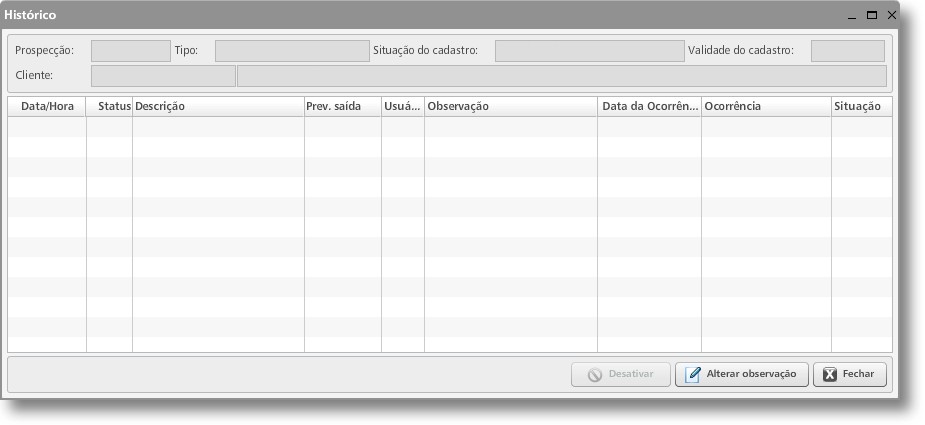Click the greyed Desativar button

(x=621, y=374)
